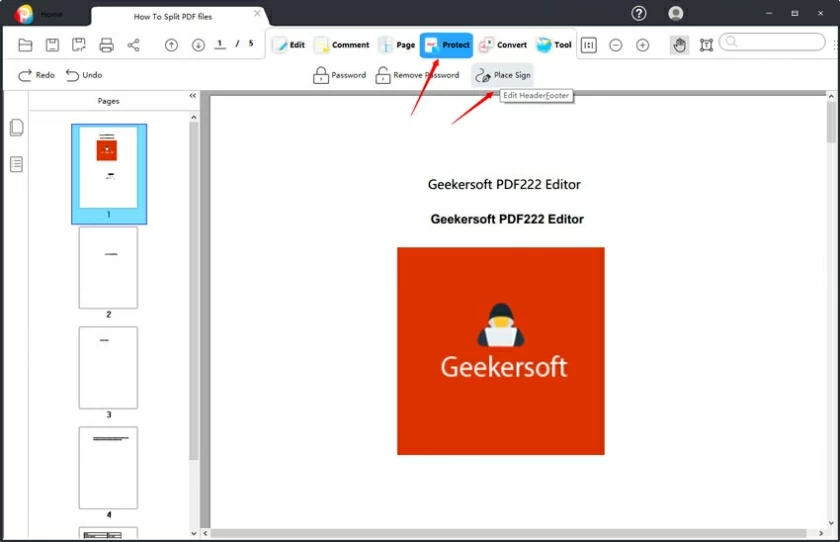840x542 pixels.
Task: Open the Comment tab
Action: point(342,45)
